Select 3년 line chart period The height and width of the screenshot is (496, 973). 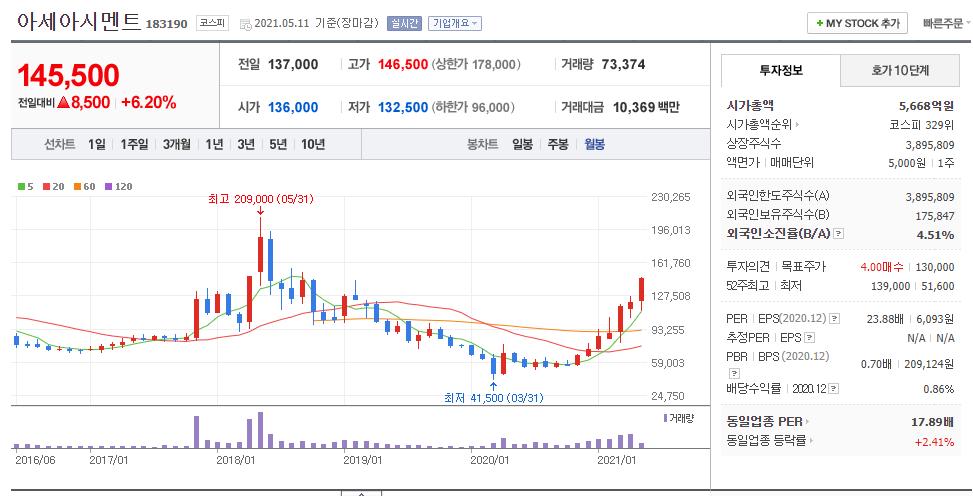246,144
